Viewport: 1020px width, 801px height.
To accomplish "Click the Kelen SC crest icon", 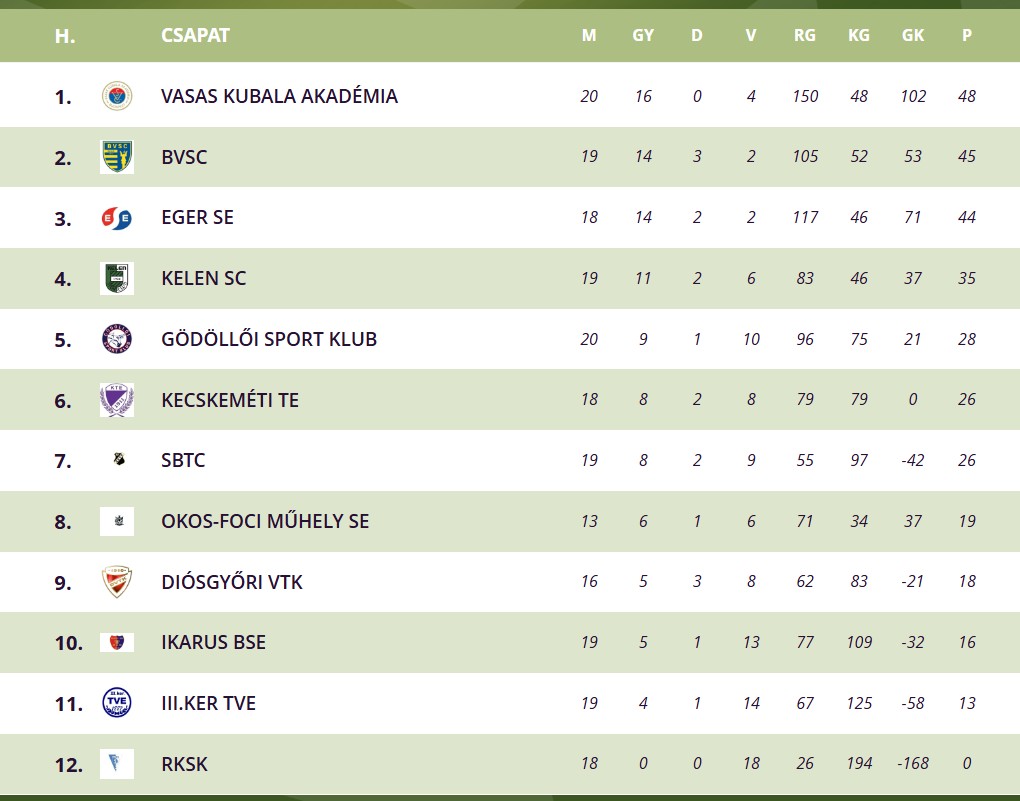I will (117, 278).
